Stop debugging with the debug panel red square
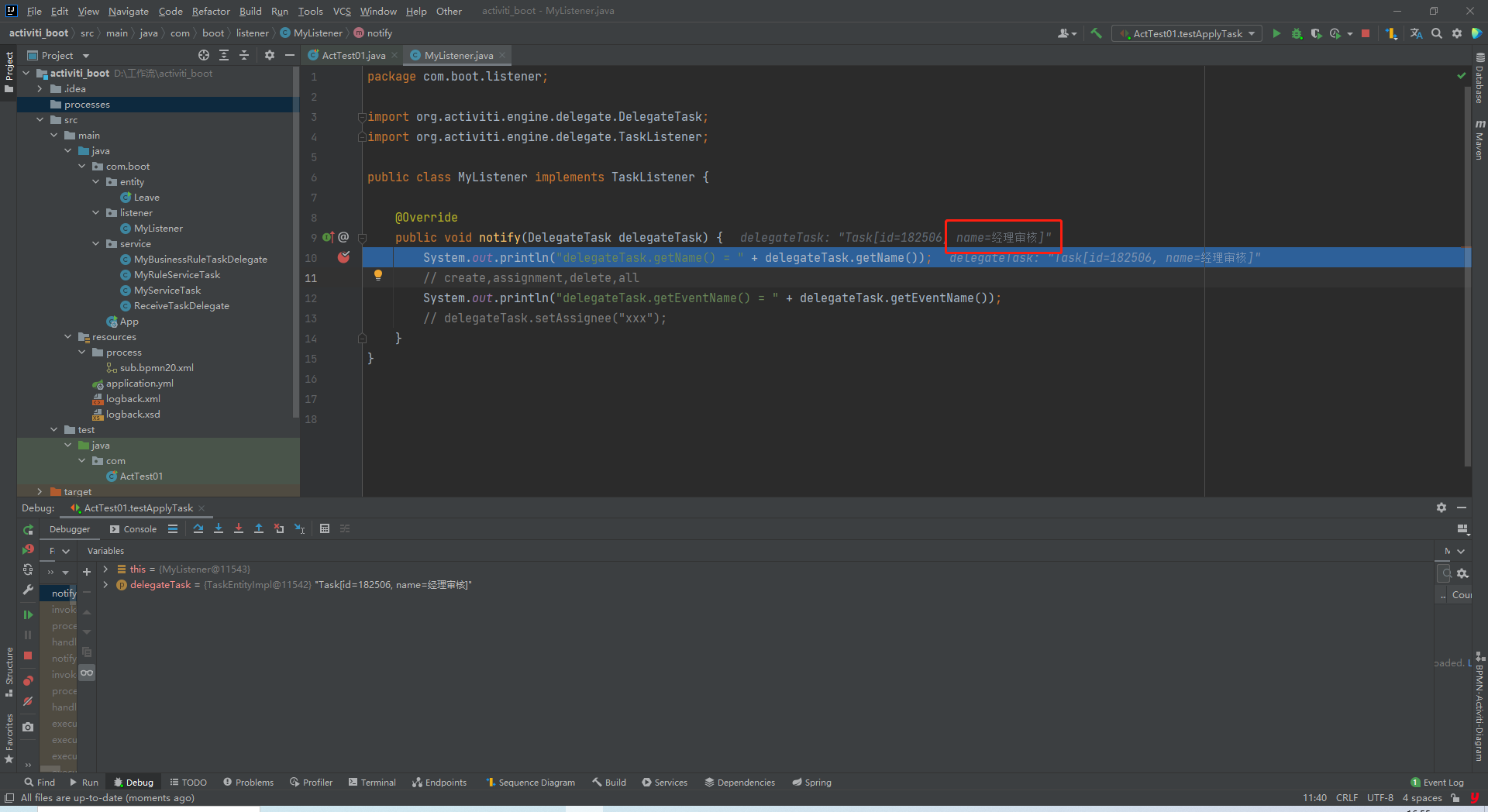This screenshot has width=1488, height=812. tap(28, 655)
